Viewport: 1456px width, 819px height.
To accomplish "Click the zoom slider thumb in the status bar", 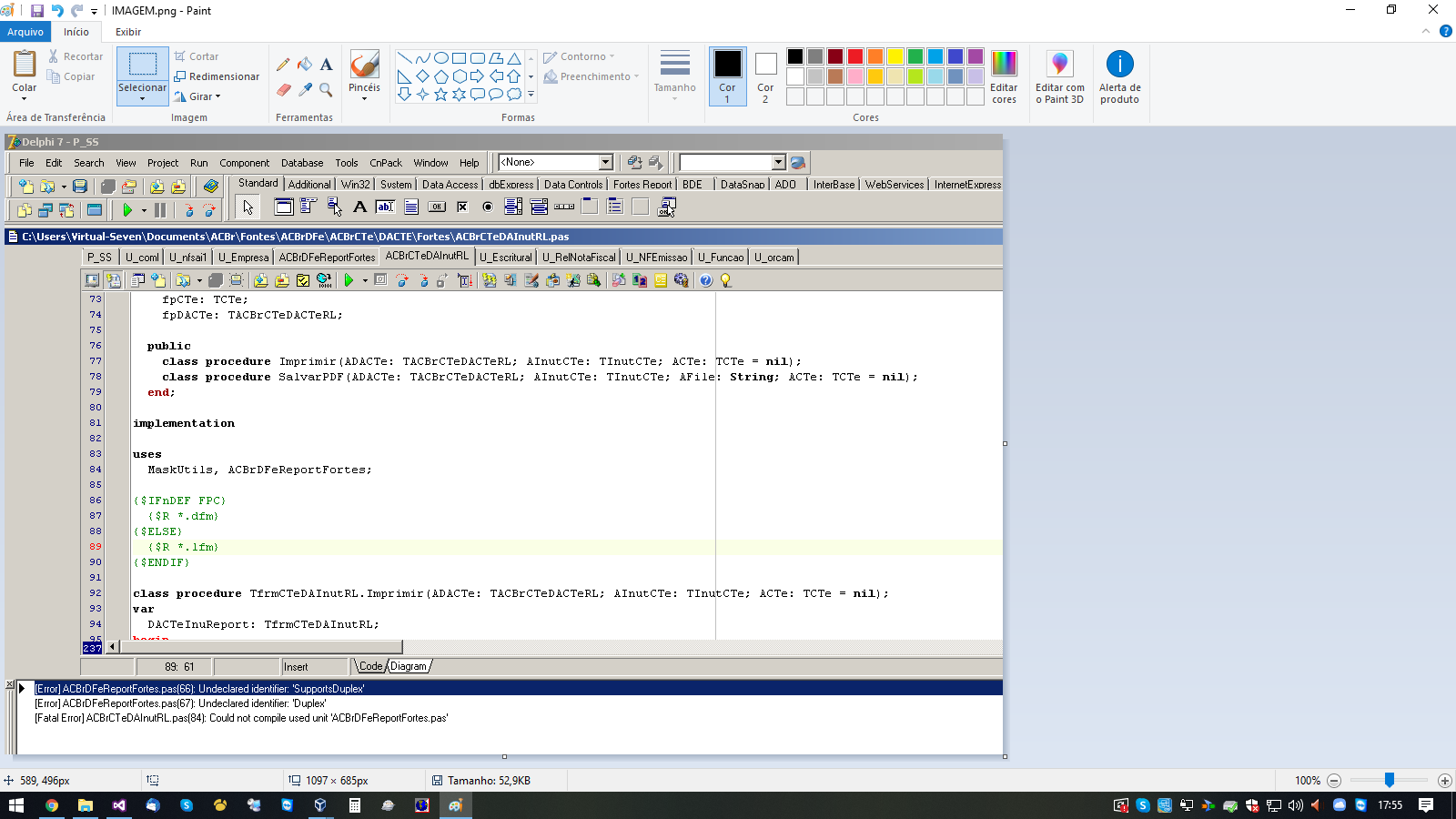I will (x=1390, y=780).
